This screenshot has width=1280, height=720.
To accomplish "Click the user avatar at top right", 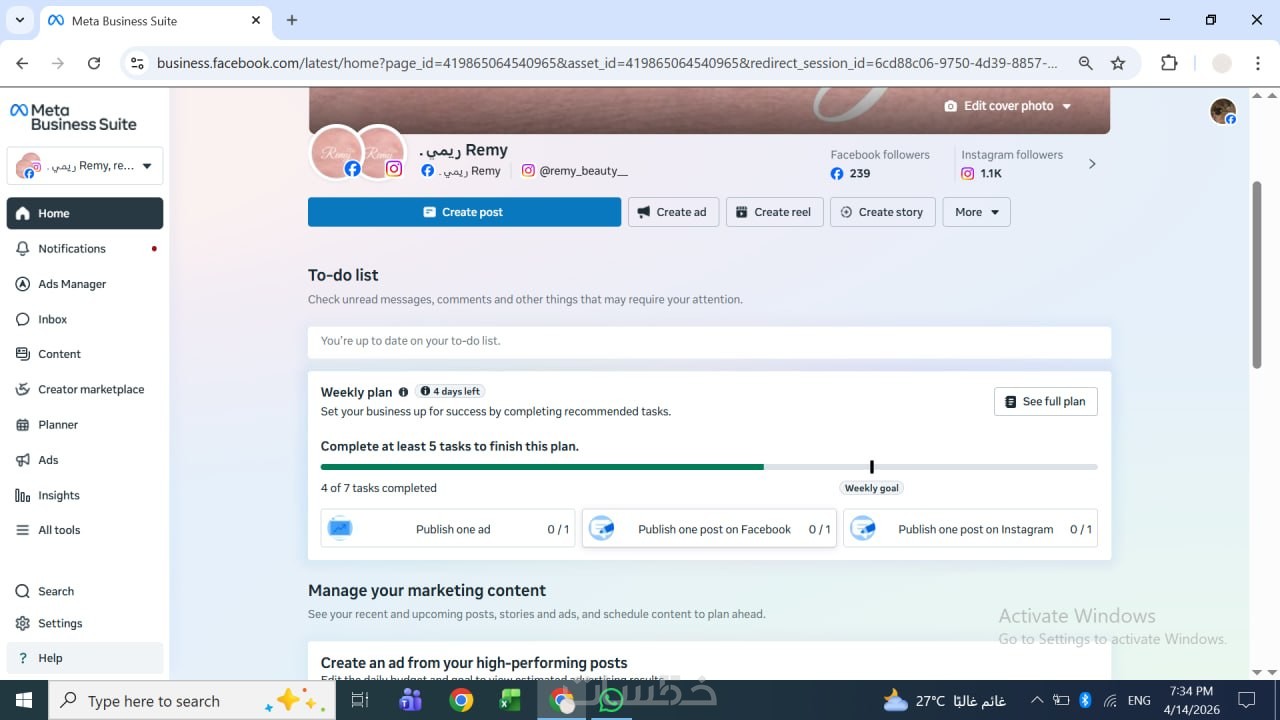I will click(1223, 111).
